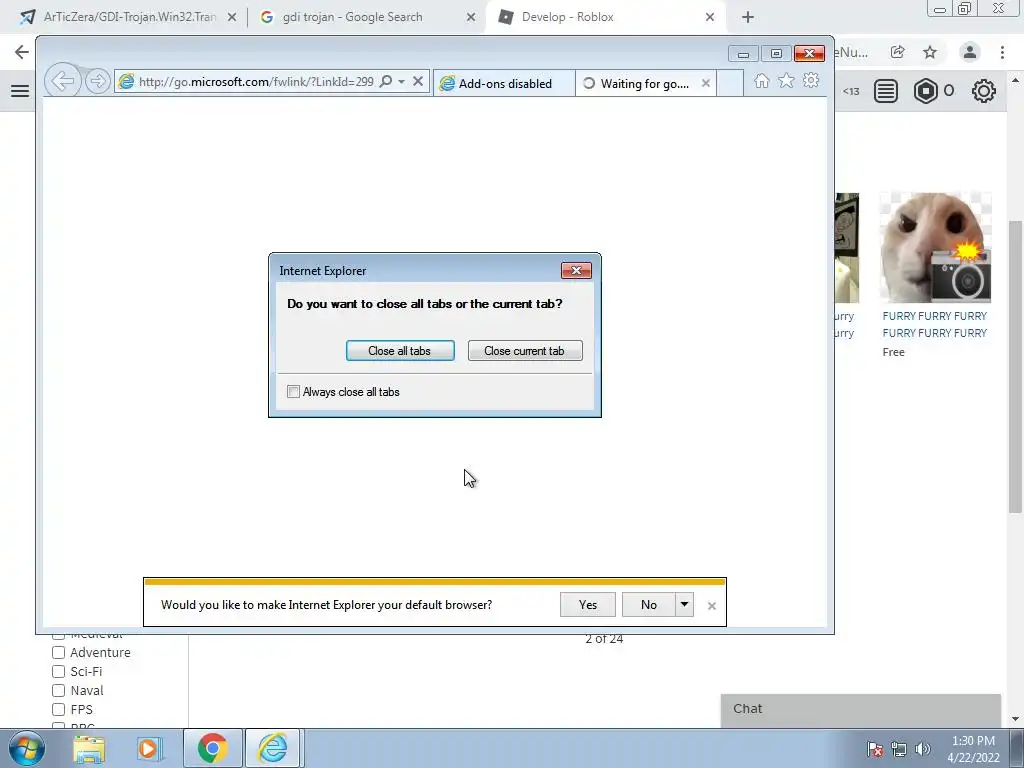Open the volume speaker tray icon
1024x768 pixels.
pos(923,749)
